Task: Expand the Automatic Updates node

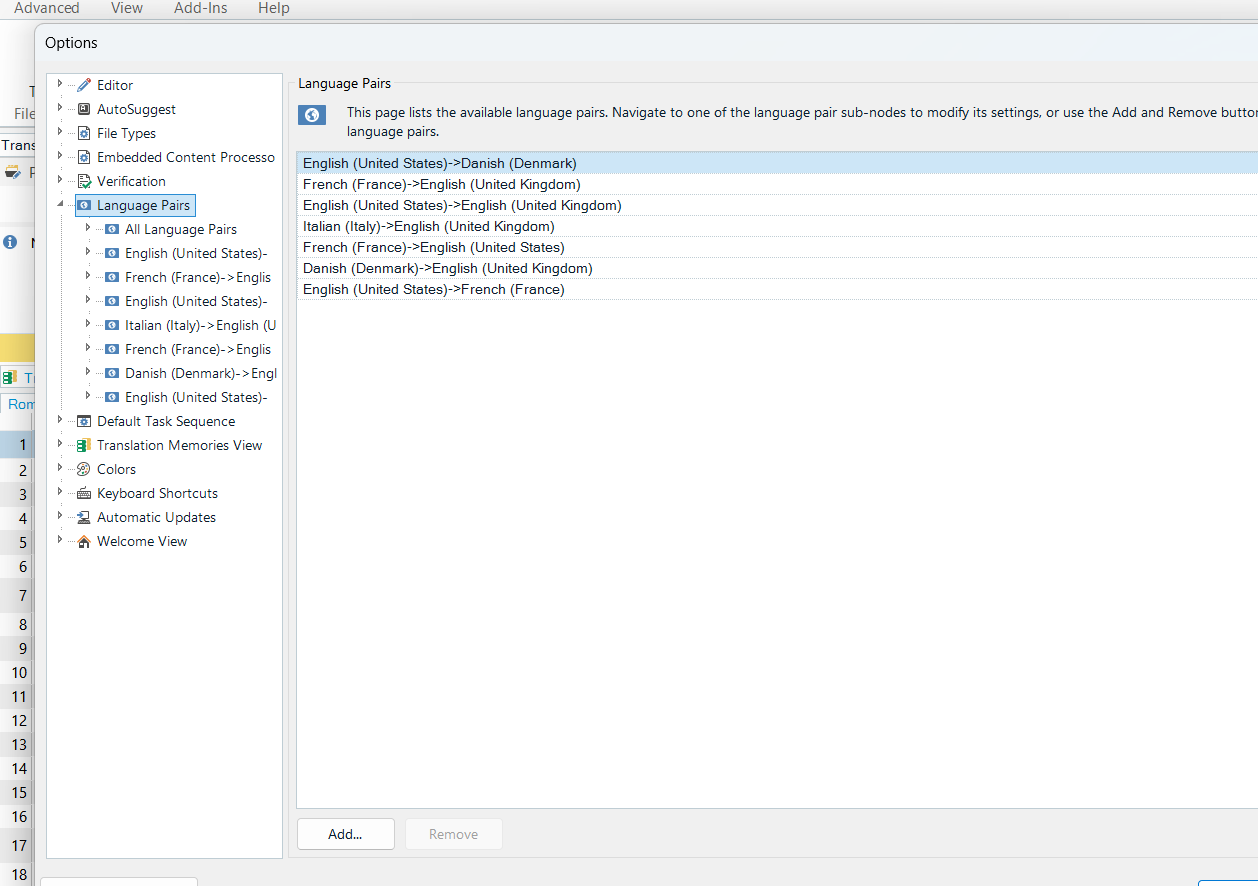Action: point(60,516)
